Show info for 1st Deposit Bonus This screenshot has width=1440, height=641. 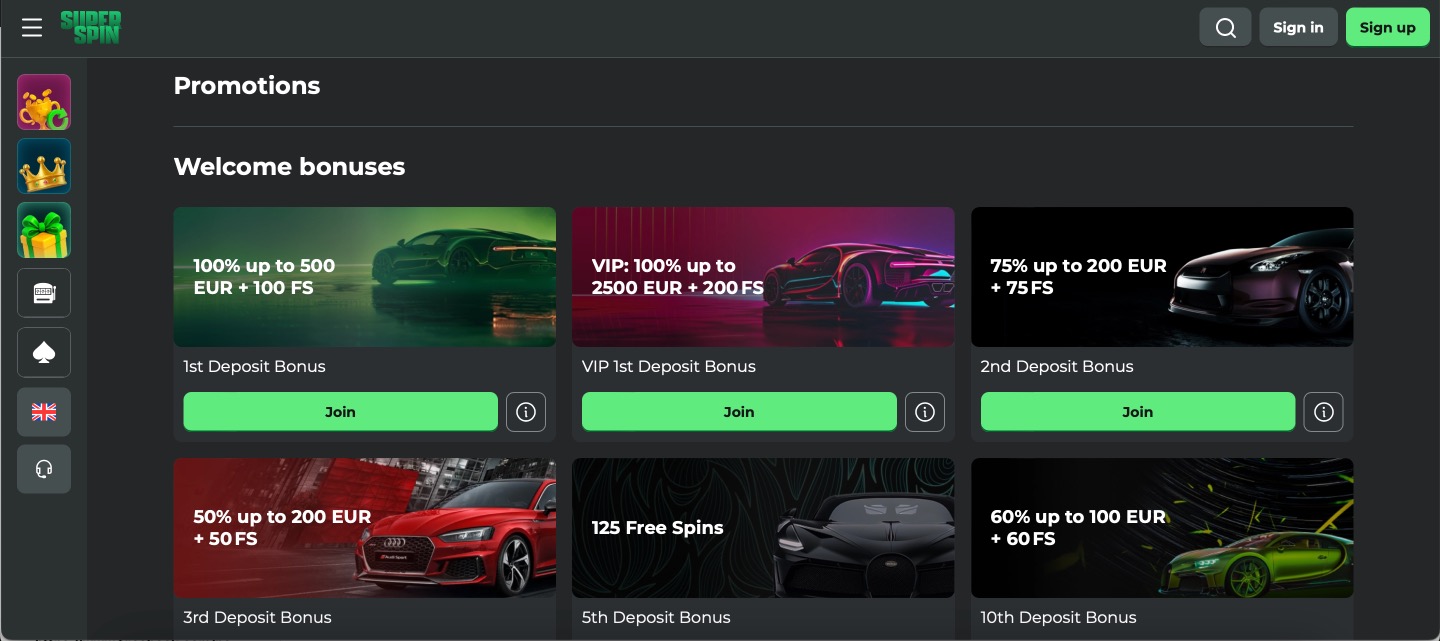[526, 412]
